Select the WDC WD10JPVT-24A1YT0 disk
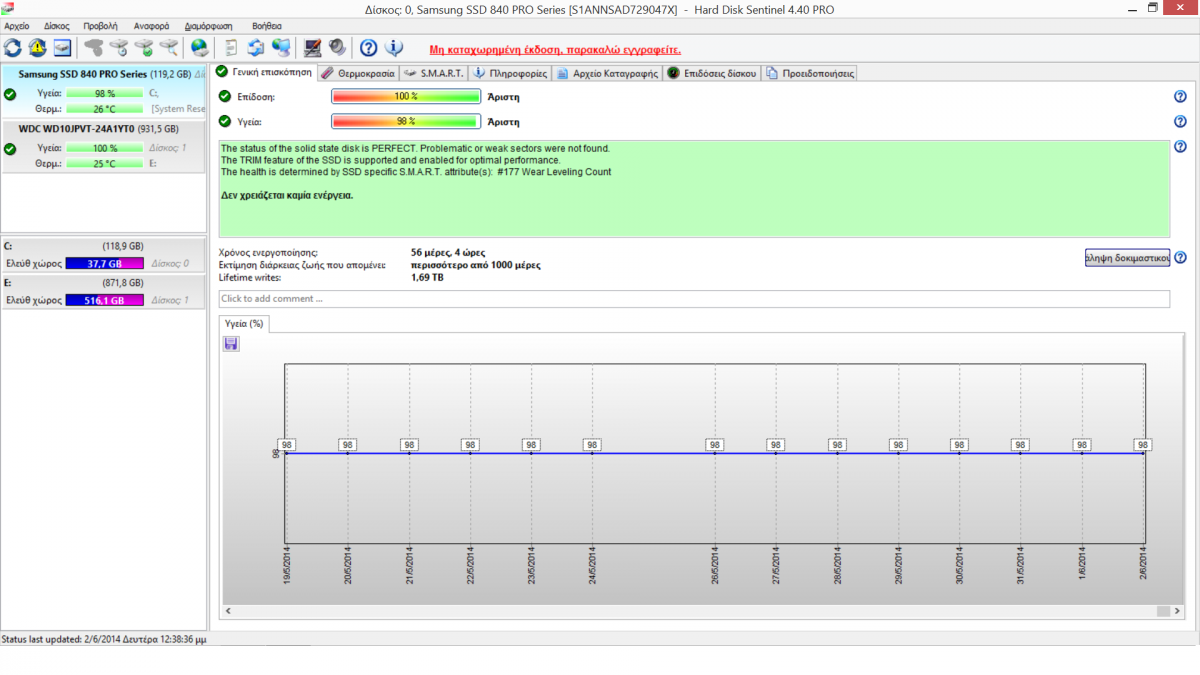1200x675 pixels. [104, 147]
